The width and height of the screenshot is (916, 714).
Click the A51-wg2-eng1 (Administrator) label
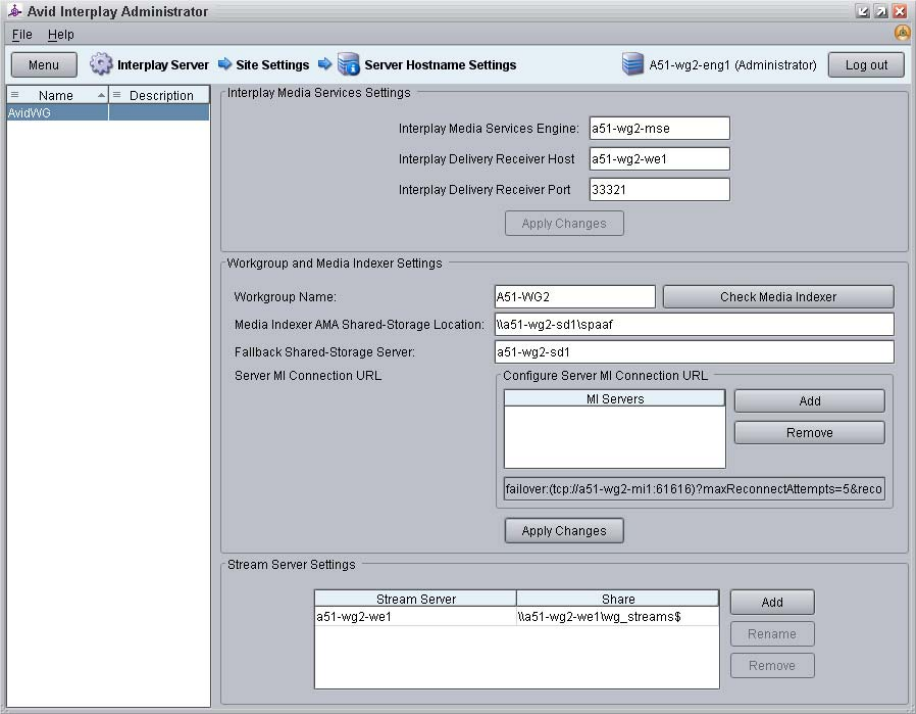[x=733, y=65]
